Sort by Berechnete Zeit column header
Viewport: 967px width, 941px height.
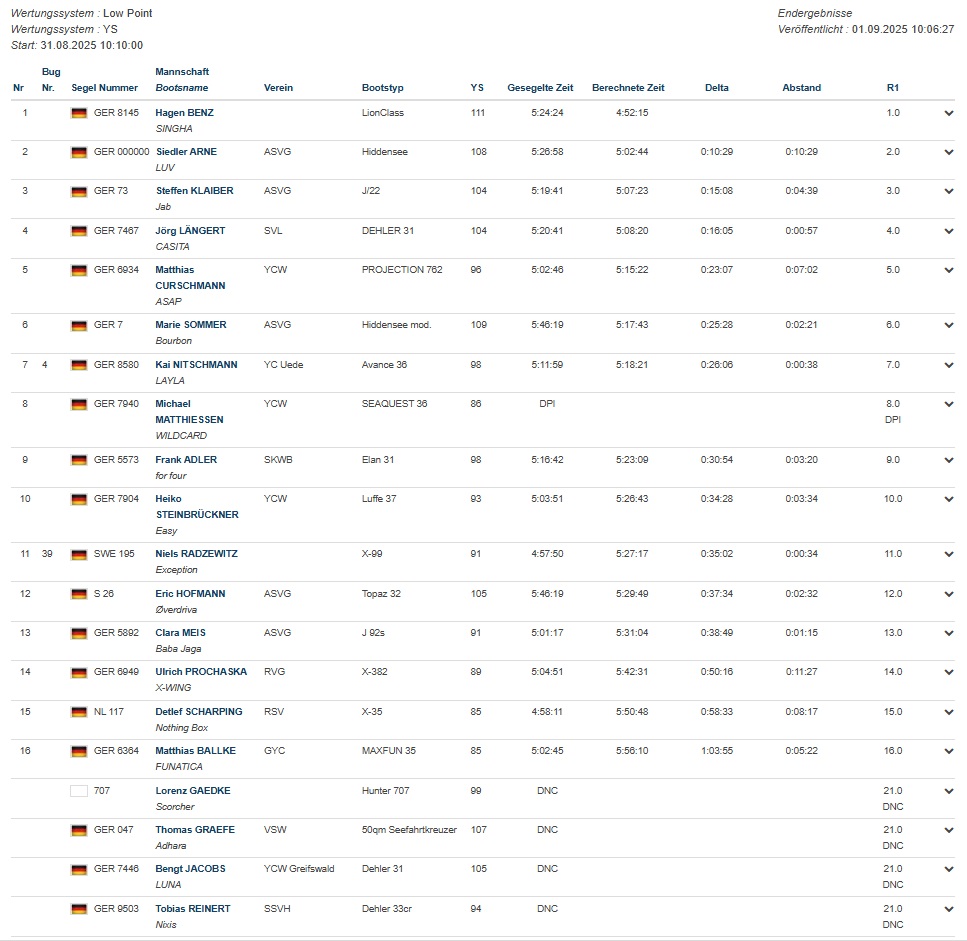[x=628, y=88]
